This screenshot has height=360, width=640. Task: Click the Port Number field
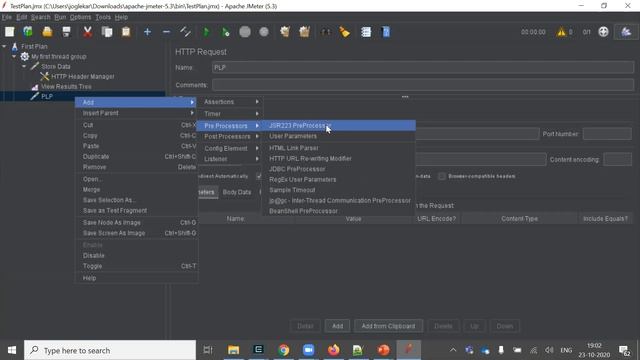[x=607, y=134]
